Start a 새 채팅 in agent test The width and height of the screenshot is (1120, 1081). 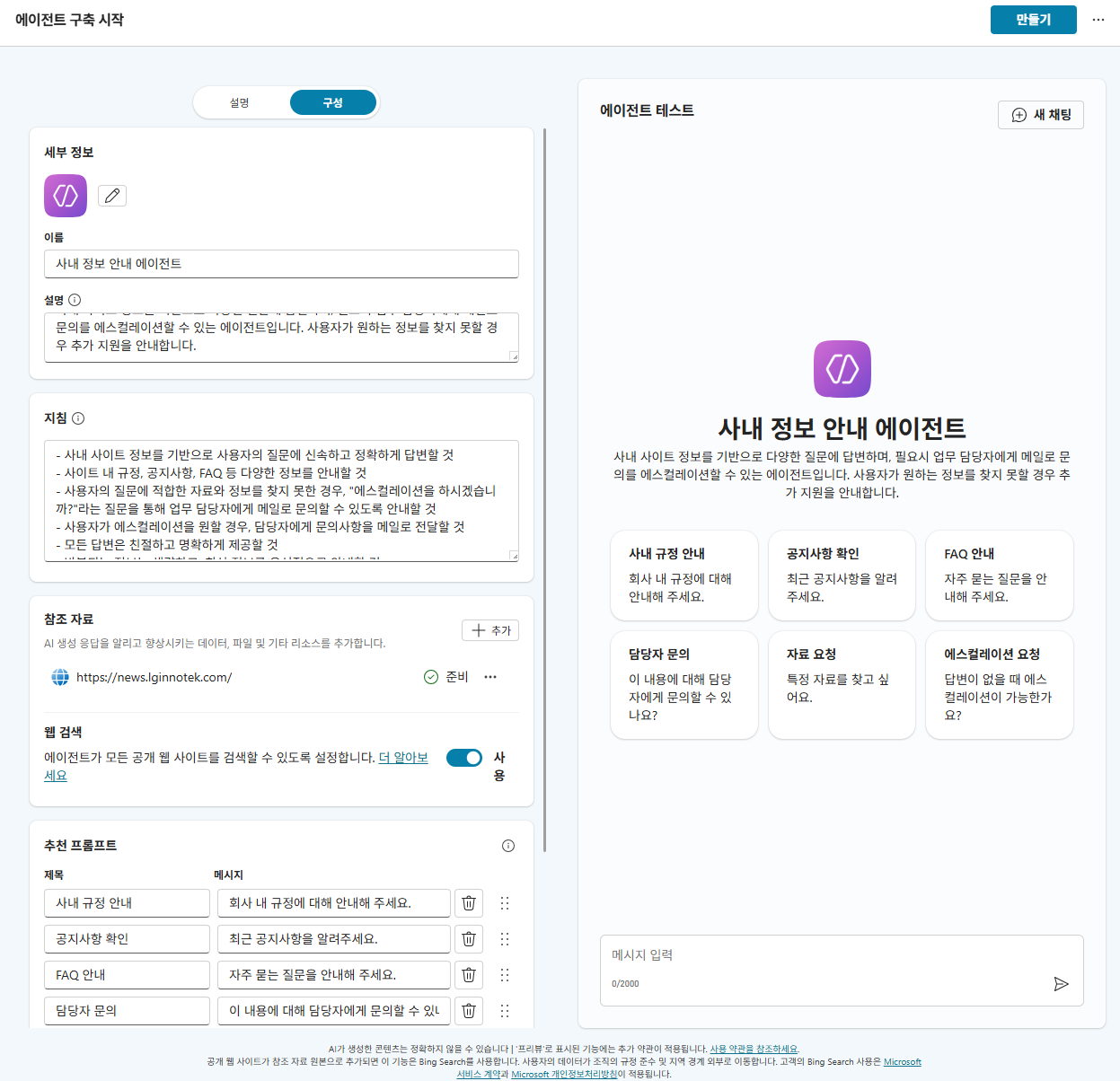click(1041, 115)
